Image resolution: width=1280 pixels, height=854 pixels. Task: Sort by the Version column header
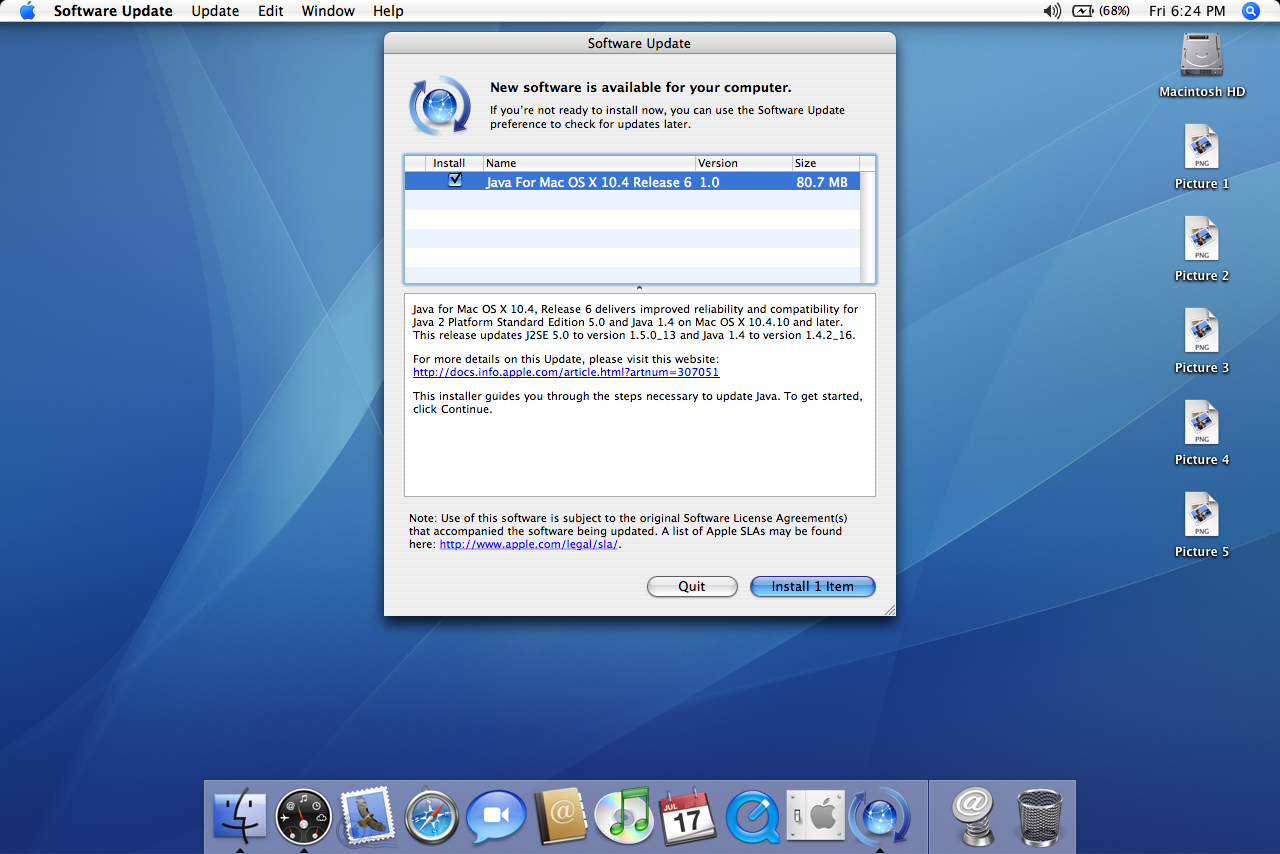743,163
